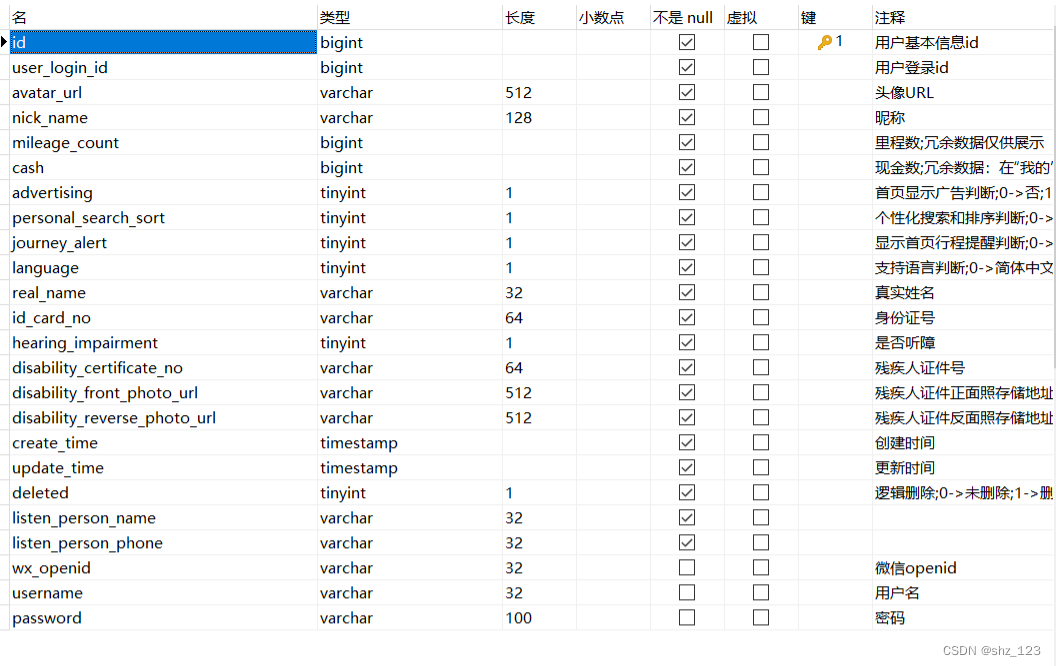
Task: Click the comment 身份证号
Action: coord(904,317)
